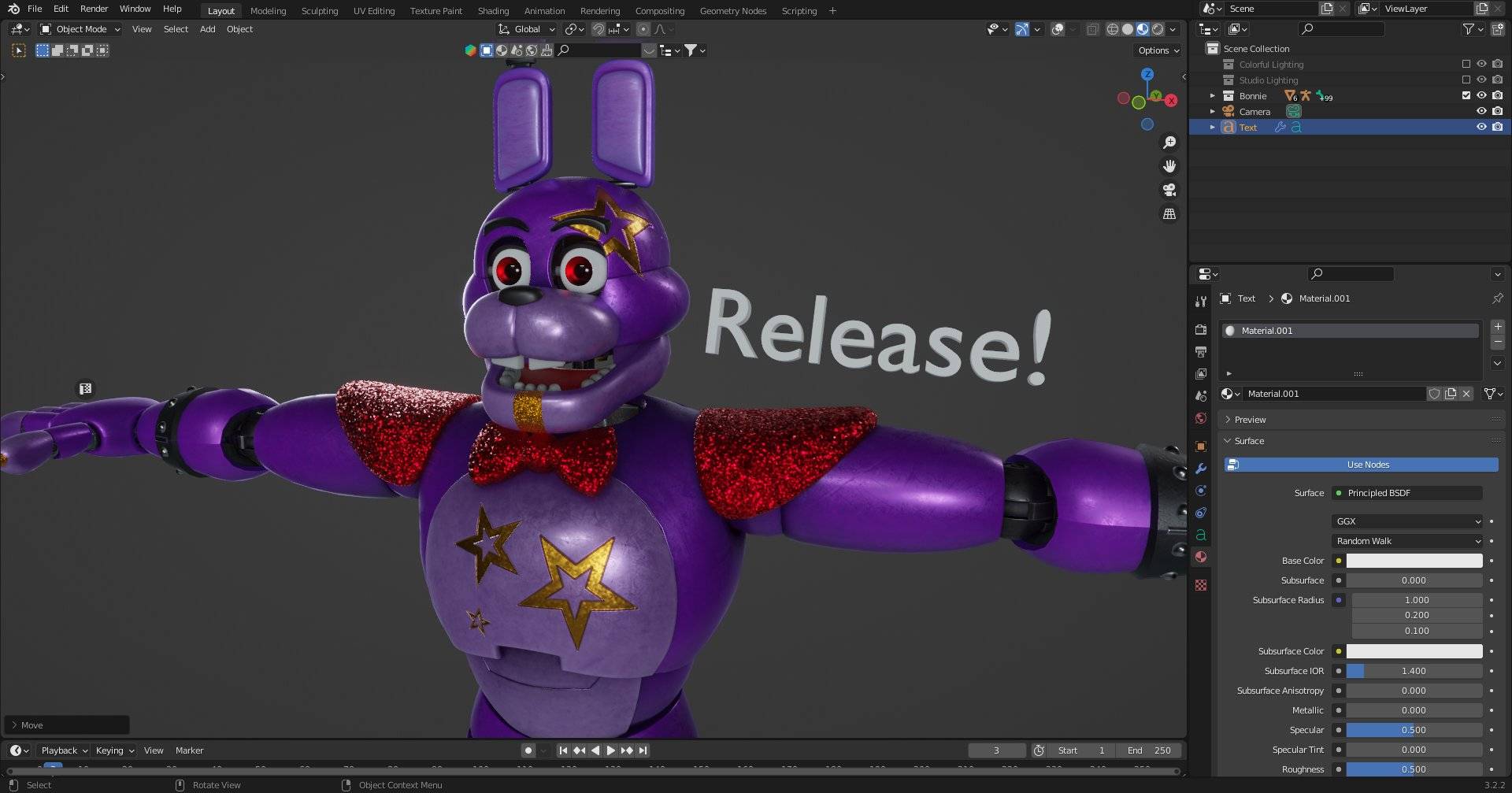Click the Principled BSDF surface shader button

[x=1407, y=493]
